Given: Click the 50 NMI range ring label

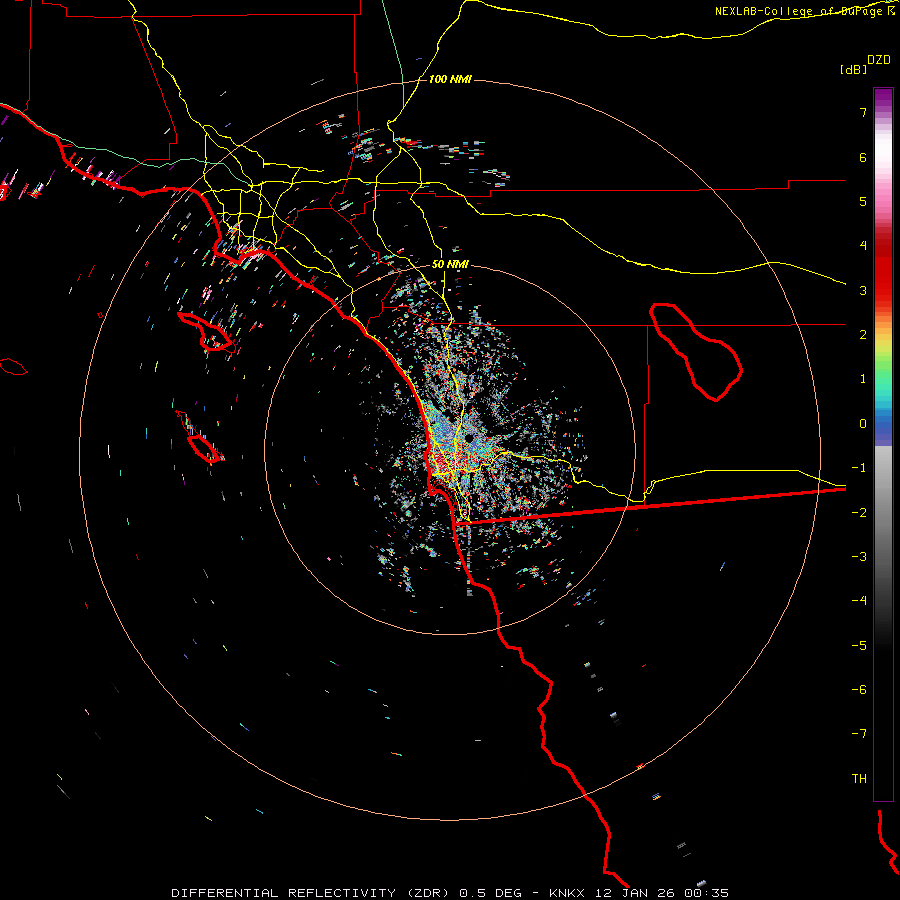Looking at the screenshot, I should 450,265.
